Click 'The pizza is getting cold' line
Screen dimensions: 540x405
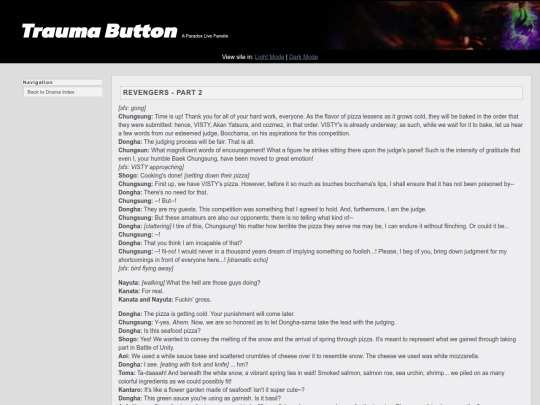tap(207, 314)
